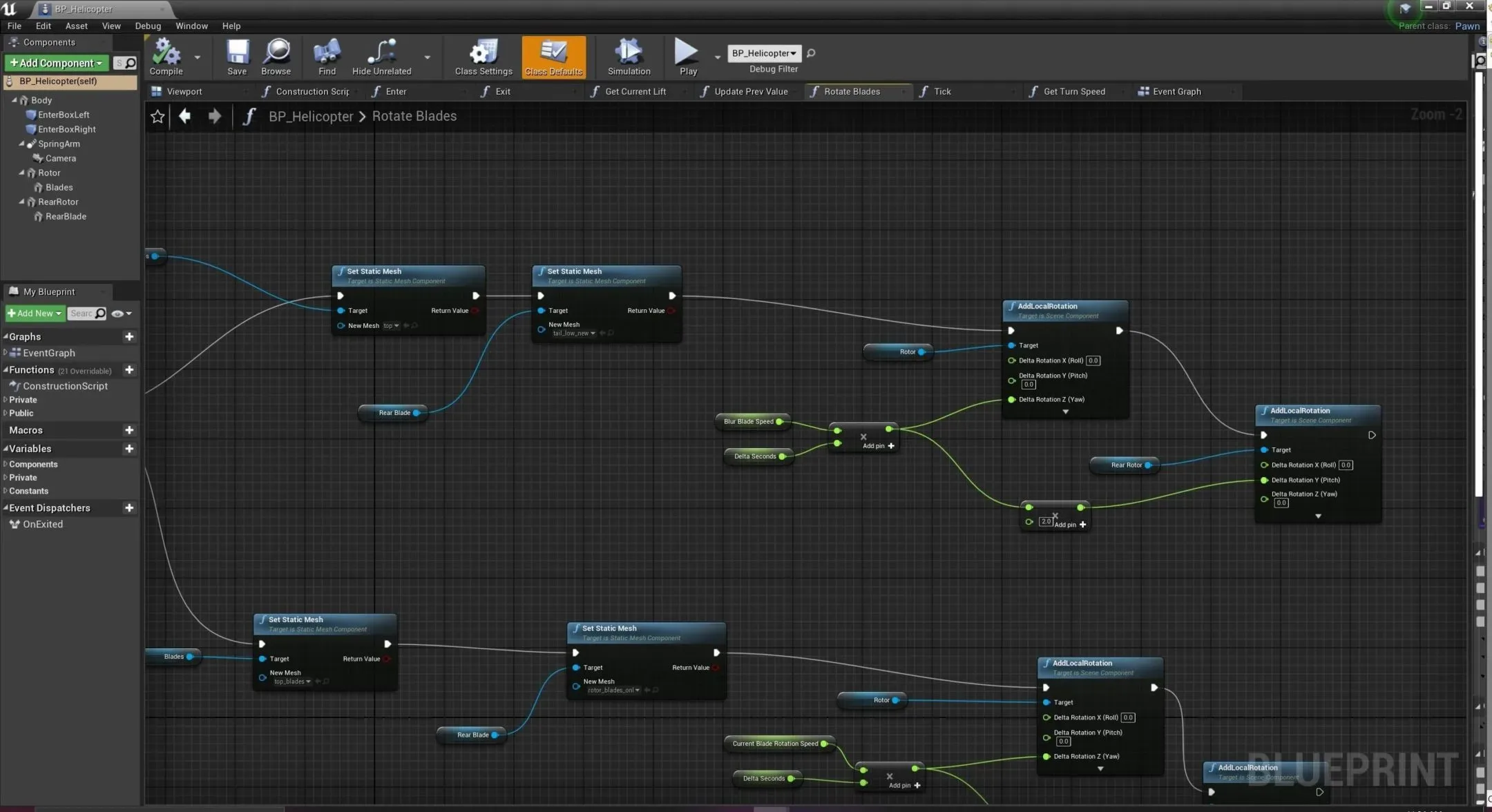Select RearBlade component

(66, 216)
